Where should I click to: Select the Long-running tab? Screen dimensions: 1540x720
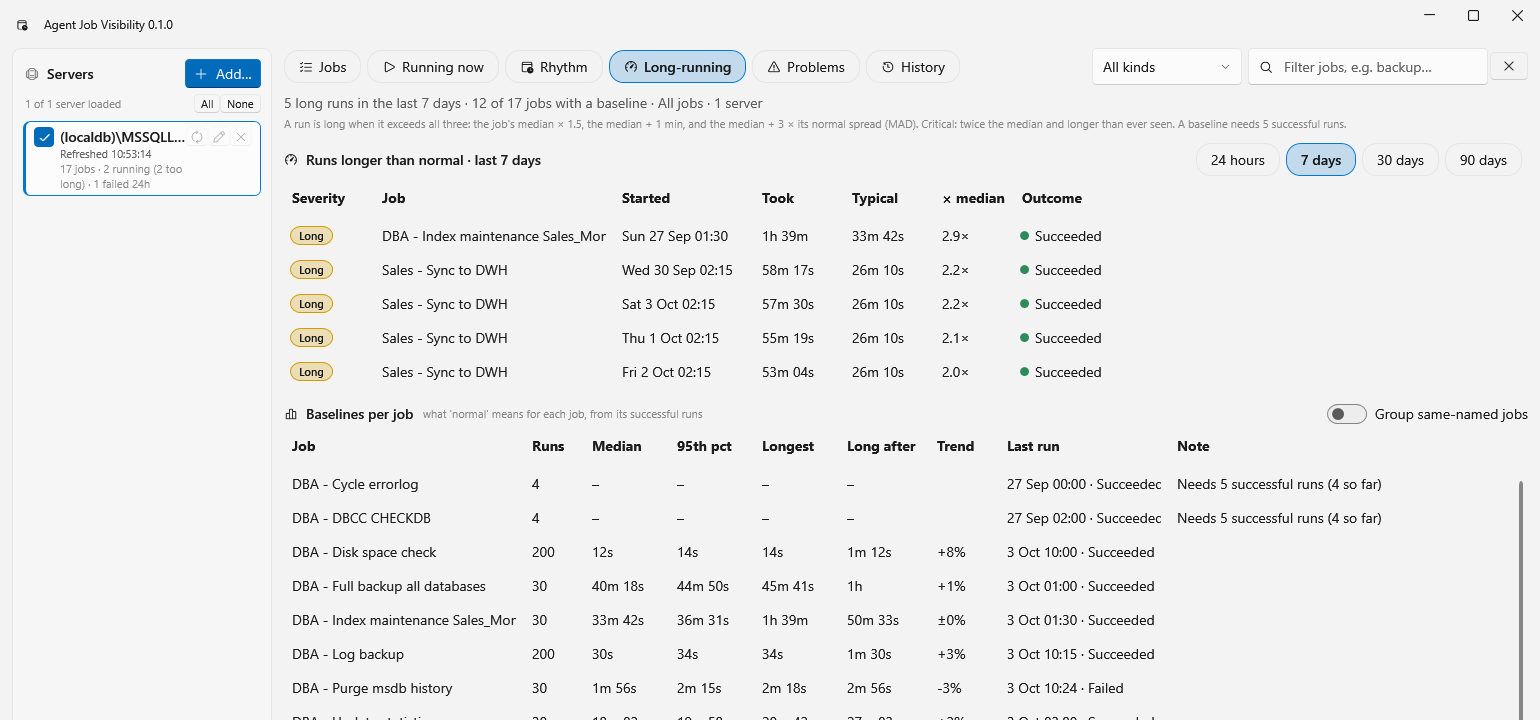[677, 67]
